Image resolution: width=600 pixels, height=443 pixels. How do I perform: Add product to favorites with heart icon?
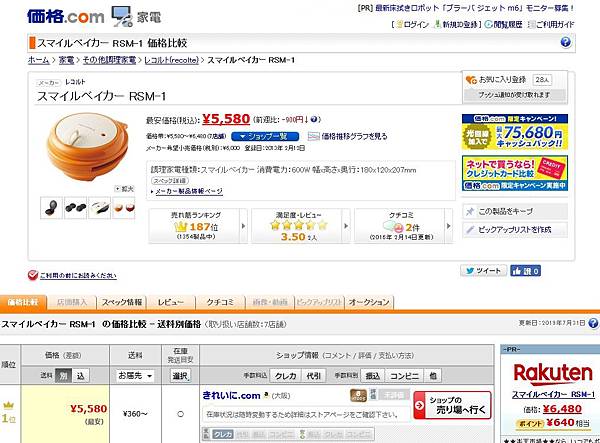tap(471, 80)
